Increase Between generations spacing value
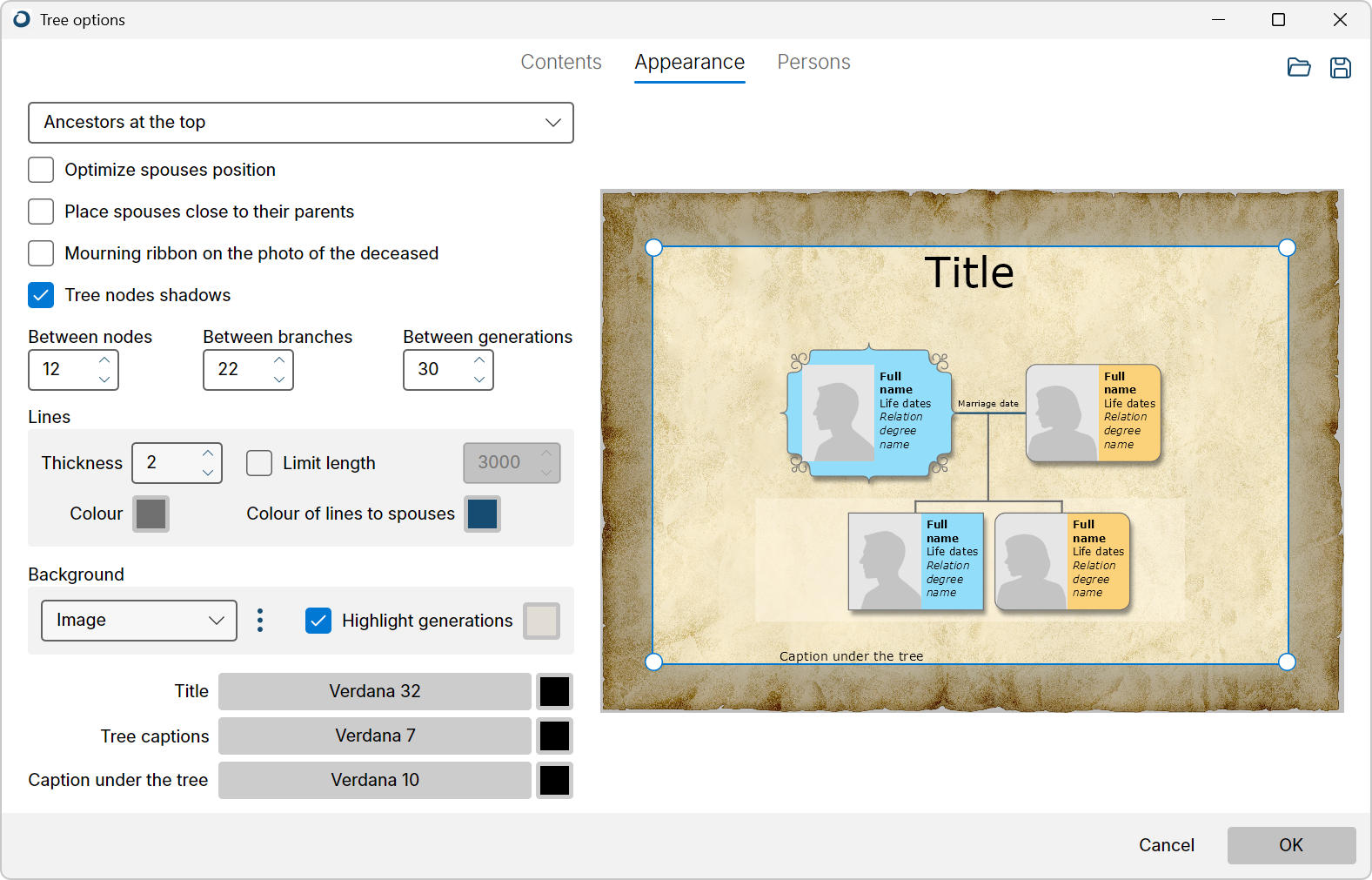 click(479, 360)
